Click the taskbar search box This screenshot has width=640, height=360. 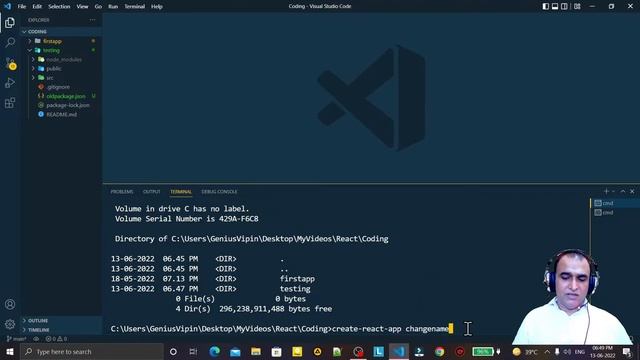coord(92,351)
